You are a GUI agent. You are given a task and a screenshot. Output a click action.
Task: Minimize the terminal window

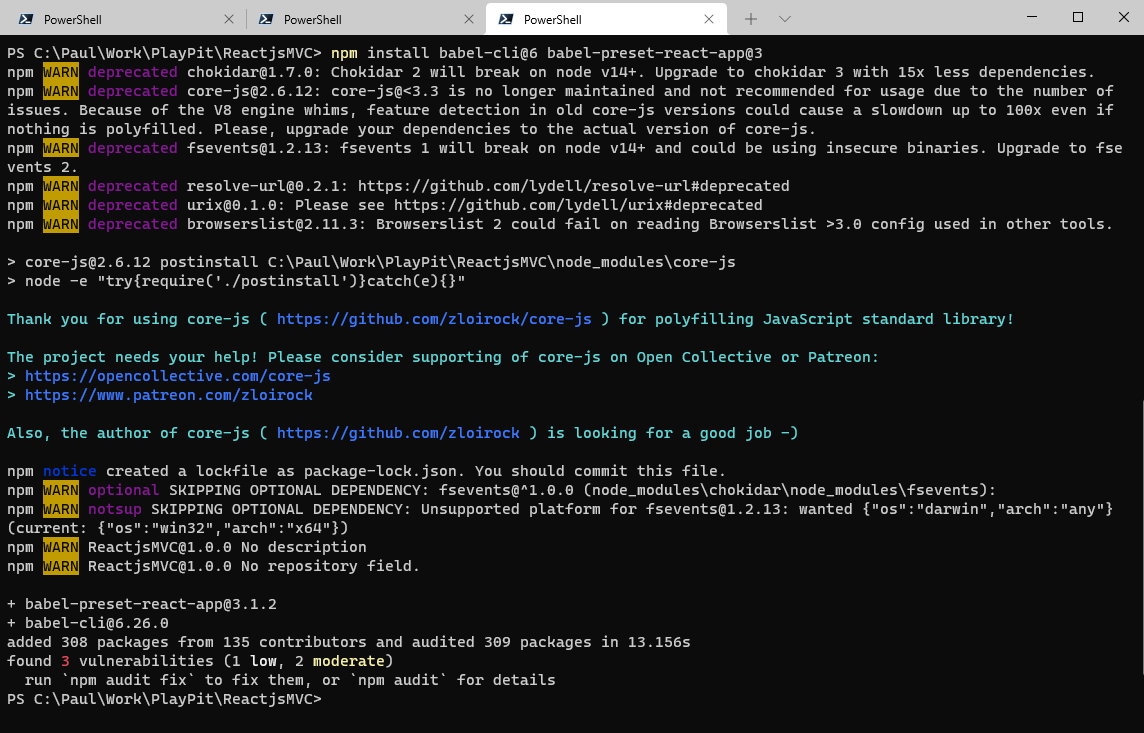[1032, 17]
